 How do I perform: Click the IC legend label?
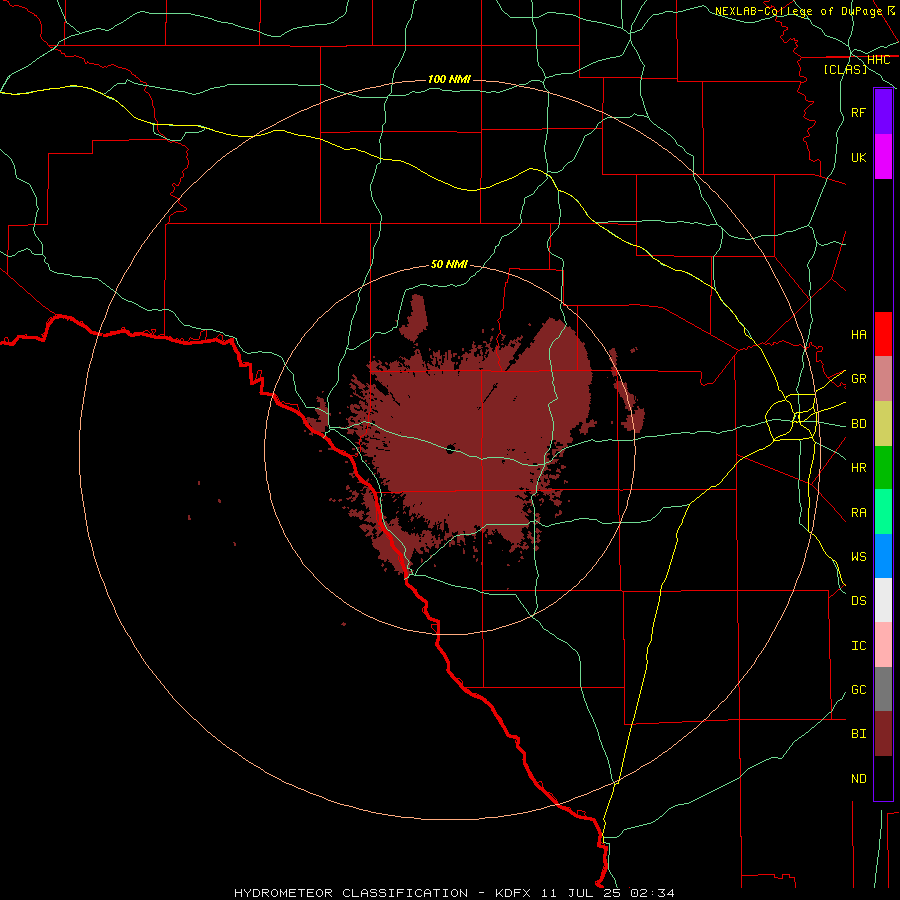(858, 646)
